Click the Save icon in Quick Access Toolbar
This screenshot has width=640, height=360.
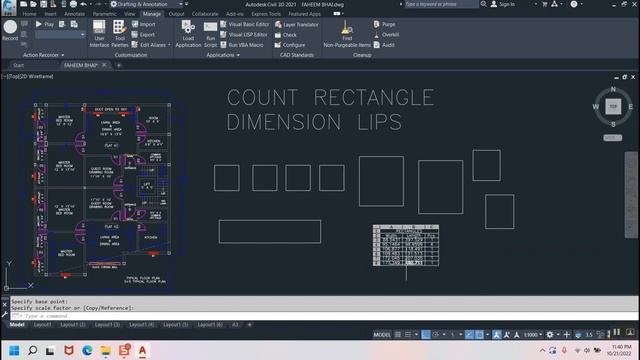point(43,4)
